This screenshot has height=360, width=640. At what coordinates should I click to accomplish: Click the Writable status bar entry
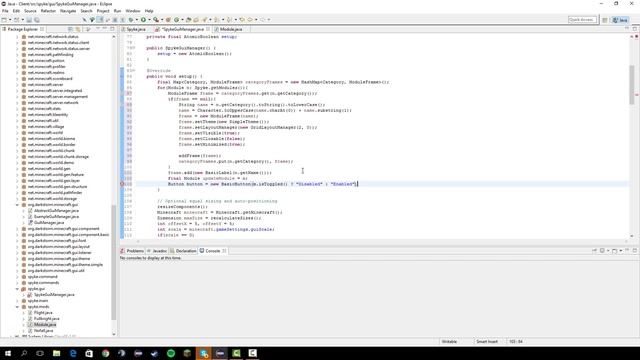pos(449,342)
